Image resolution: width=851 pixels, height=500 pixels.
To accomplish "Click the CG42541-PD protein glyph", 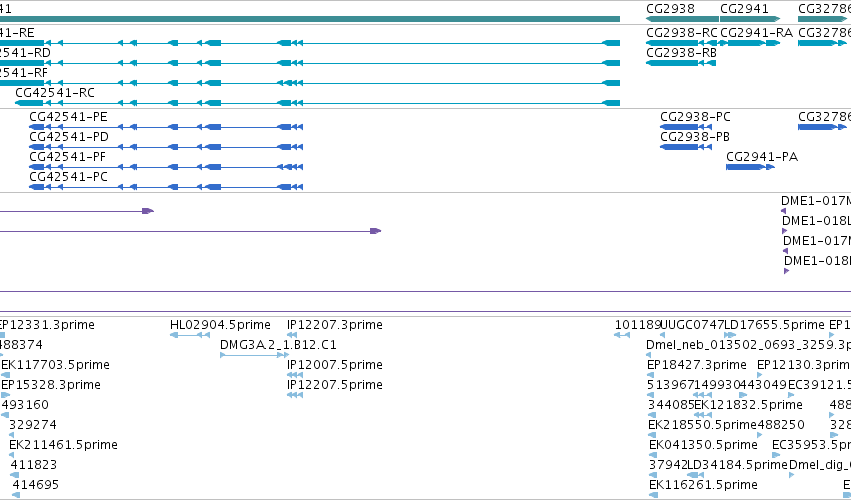I will [166, 147].
